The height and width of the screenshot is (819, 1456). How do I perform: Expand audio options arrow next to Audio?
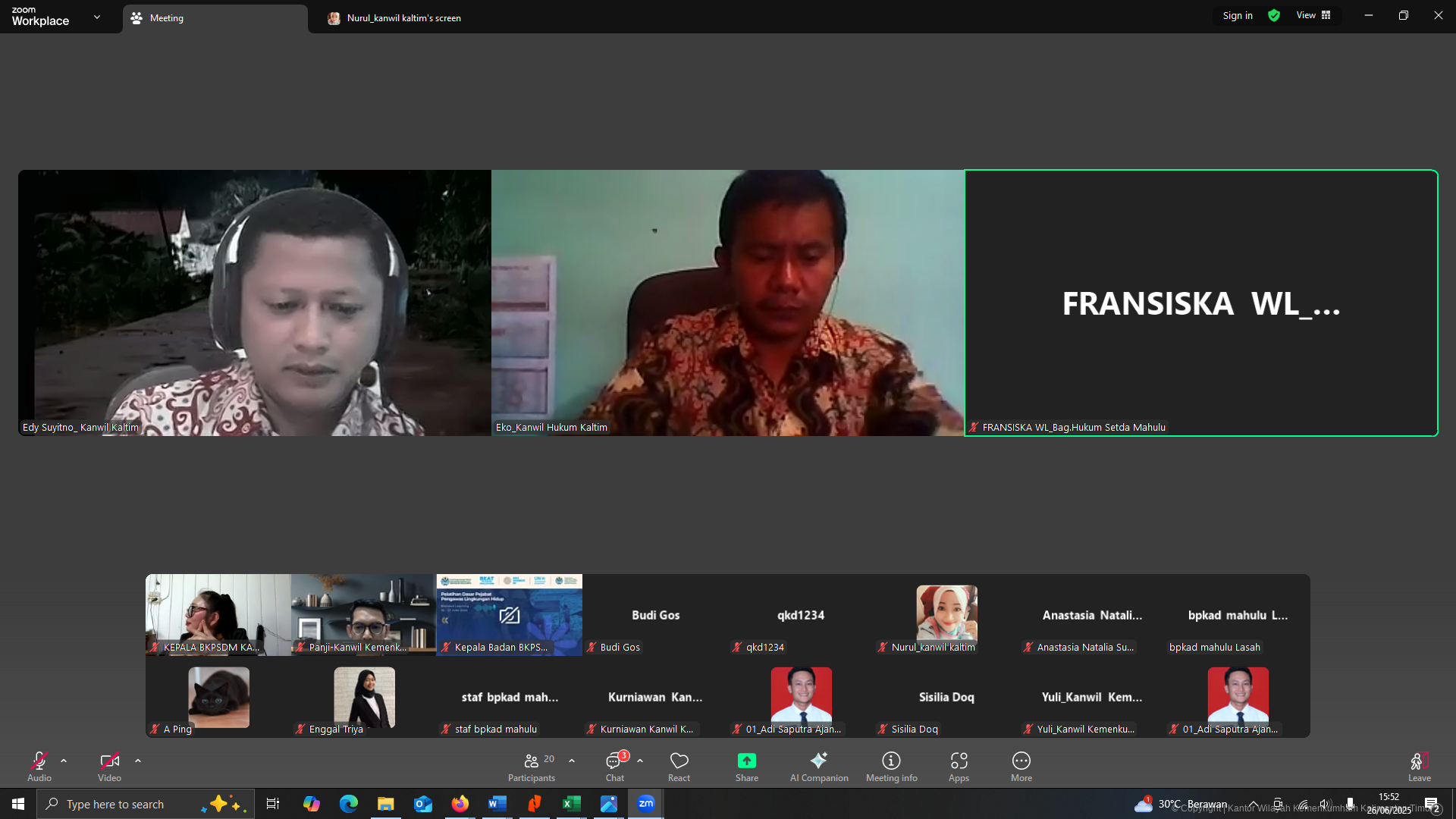click(x=64, y=761)
